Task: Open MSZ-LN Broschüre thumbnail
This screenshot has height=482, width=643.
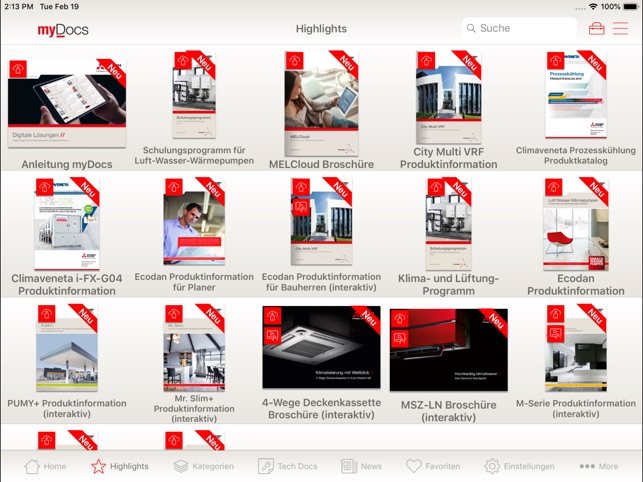Action: [449, 350]
